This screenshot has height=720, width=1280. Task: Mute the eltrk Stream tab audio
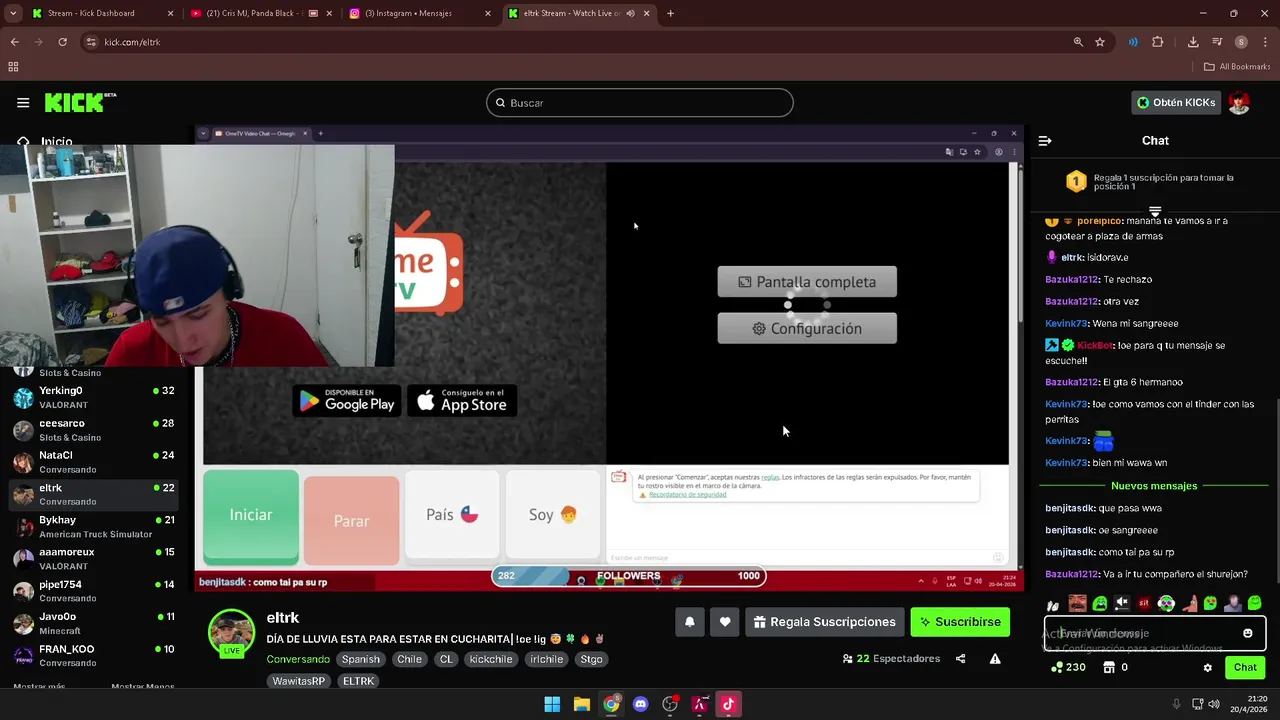coord(630,13)
